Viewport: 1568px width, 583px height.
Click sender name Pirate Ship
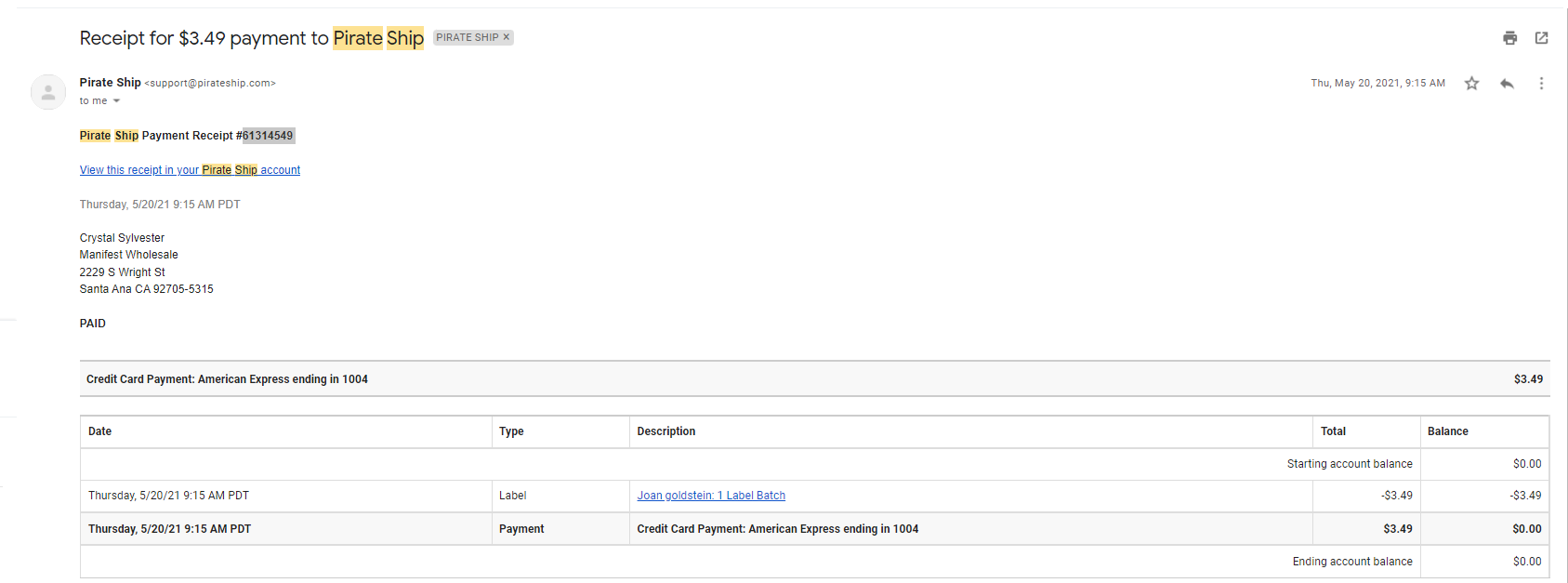(x=111, y=83)
